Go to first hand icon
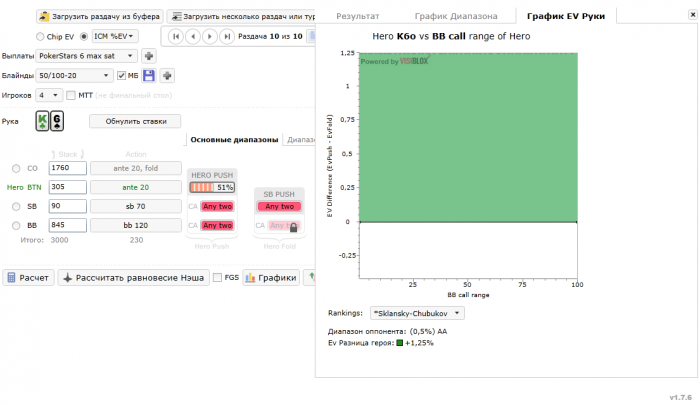The image size is (700, 405). [x=176, y=37]
